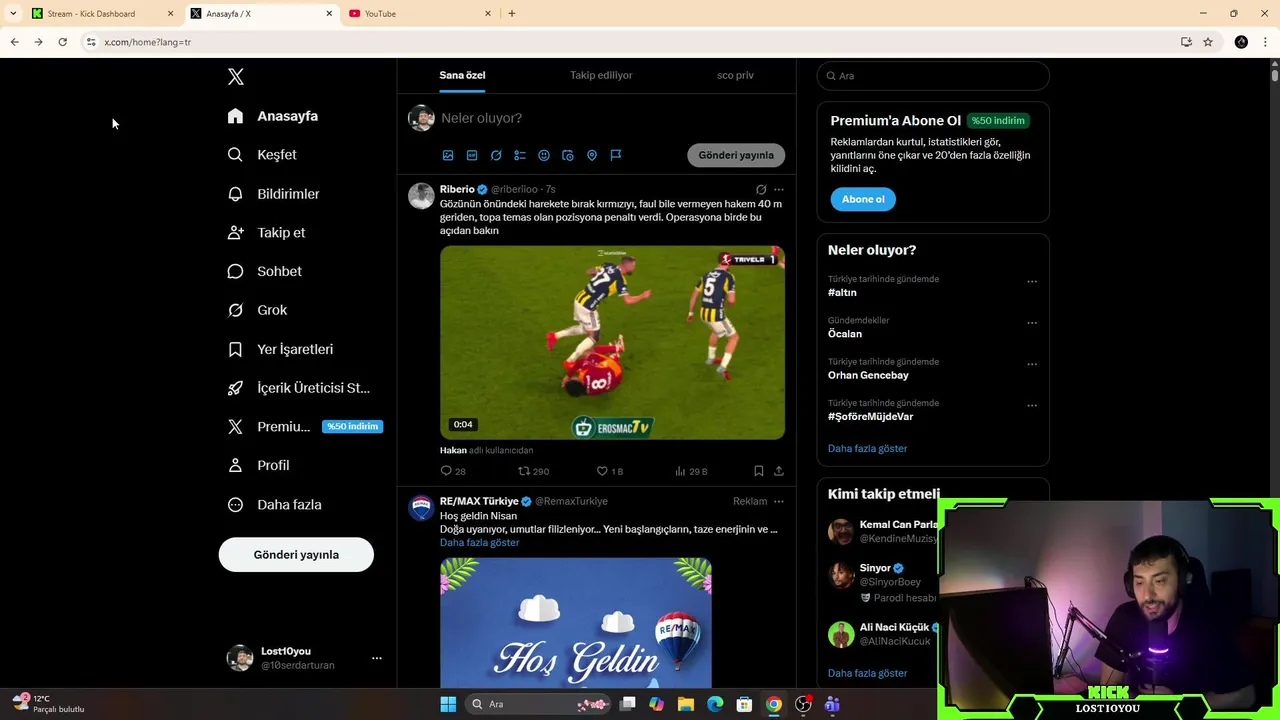Add GIF icon in composer
The height and width of the screenshot is (720, 1280).
pos(472,155)
